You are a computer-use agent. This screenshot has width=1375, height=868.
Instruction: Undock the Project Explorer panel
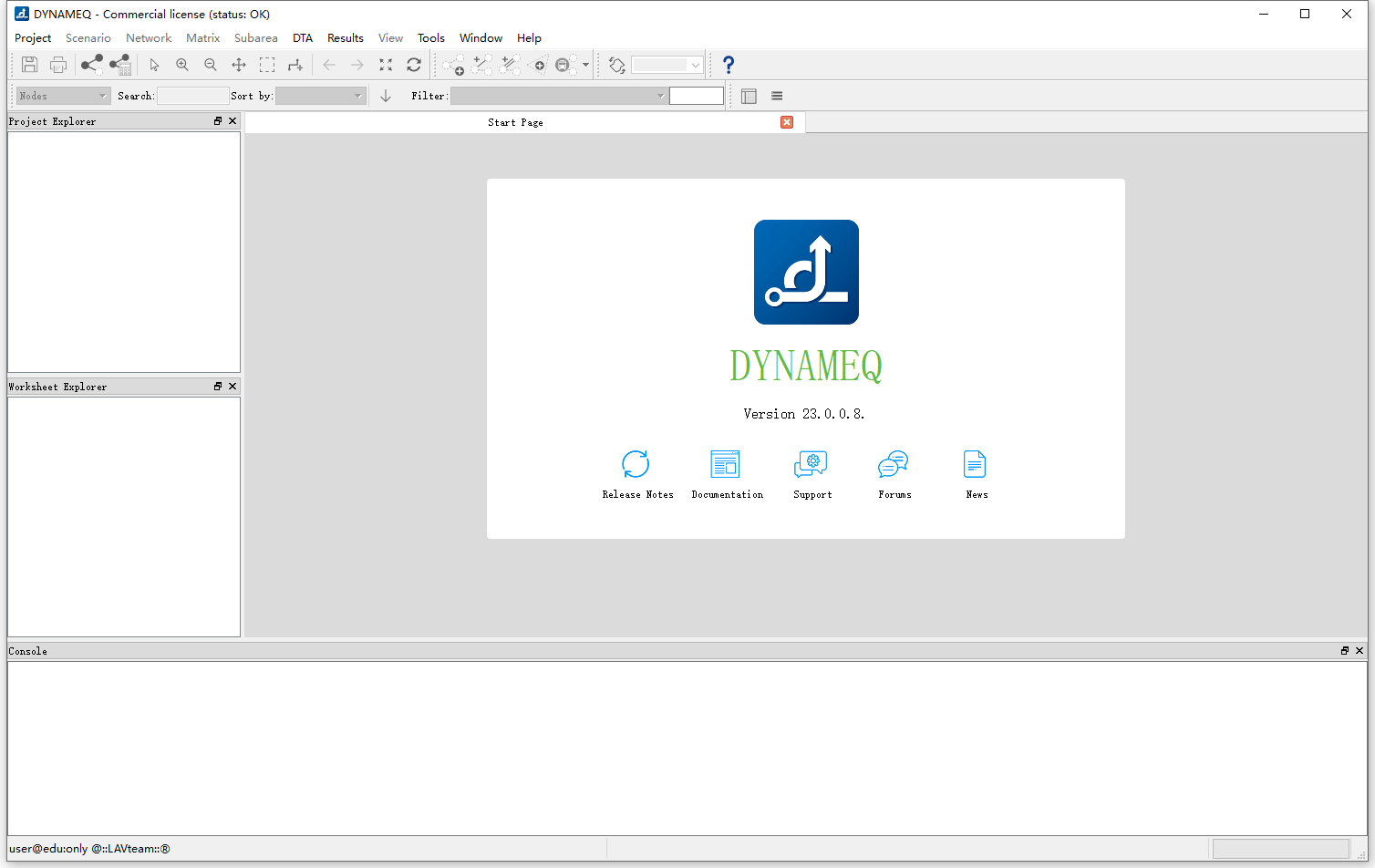coord(218,121)
